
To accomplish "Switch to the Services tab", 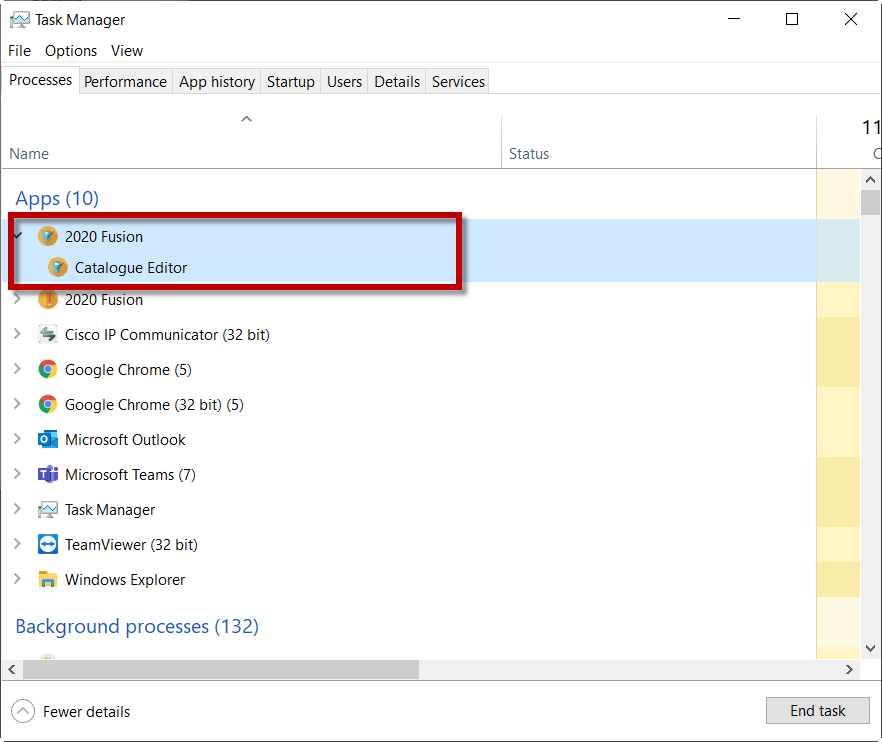I will [x=458, y=82].
